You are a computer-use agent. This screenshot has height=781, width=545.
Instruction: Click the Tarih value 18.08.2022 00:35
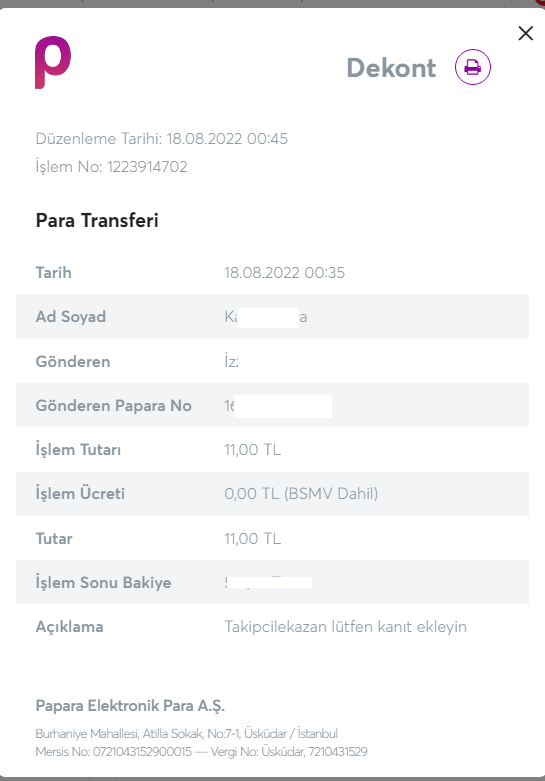tap(284, 272)
